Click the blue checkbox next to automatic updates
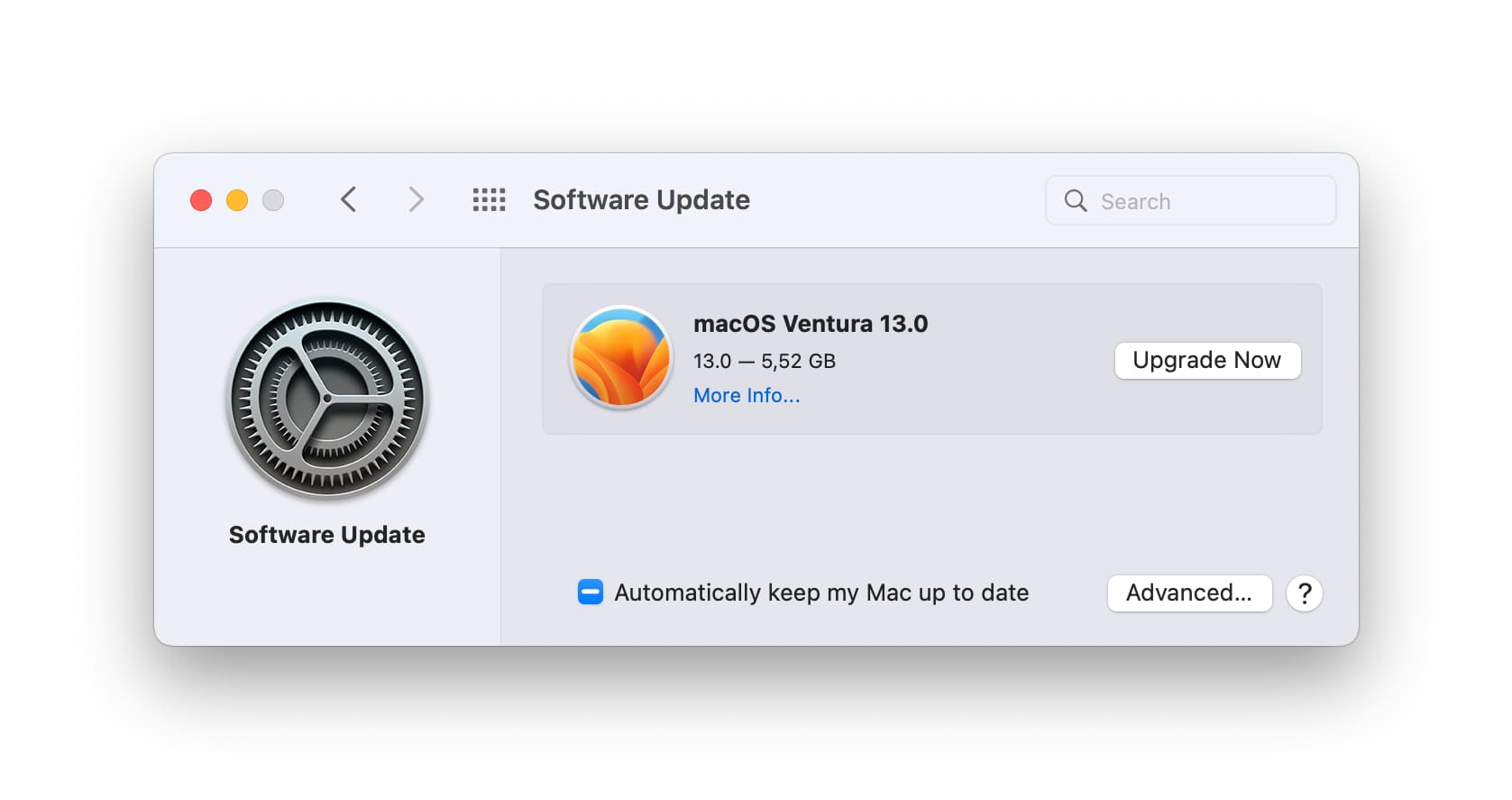 point(590,592)
